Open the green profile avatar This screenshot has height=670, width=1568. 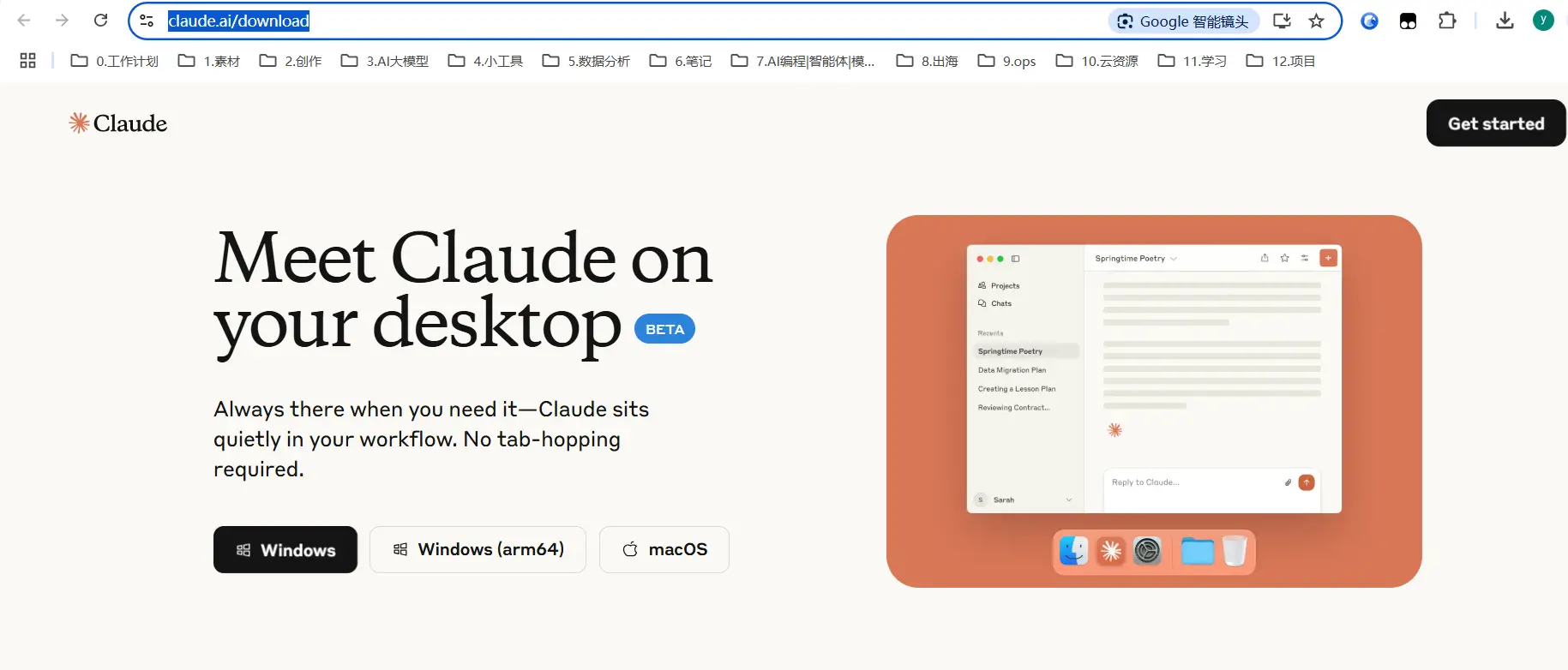click(1543, 21)
